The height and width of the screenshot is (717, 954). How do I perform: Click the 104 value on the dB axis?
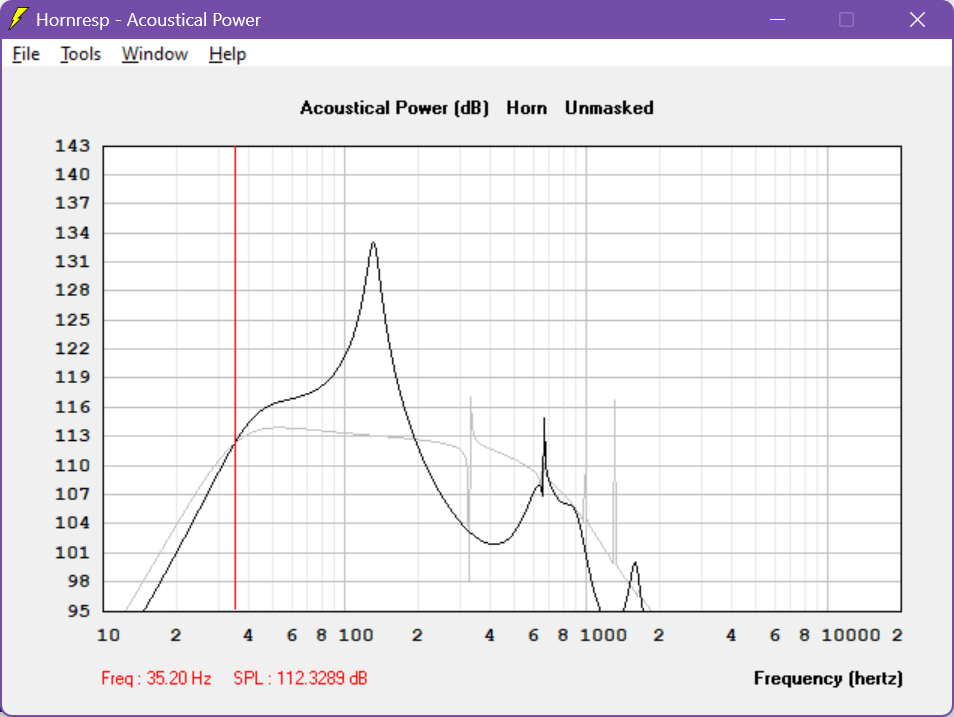72,523
